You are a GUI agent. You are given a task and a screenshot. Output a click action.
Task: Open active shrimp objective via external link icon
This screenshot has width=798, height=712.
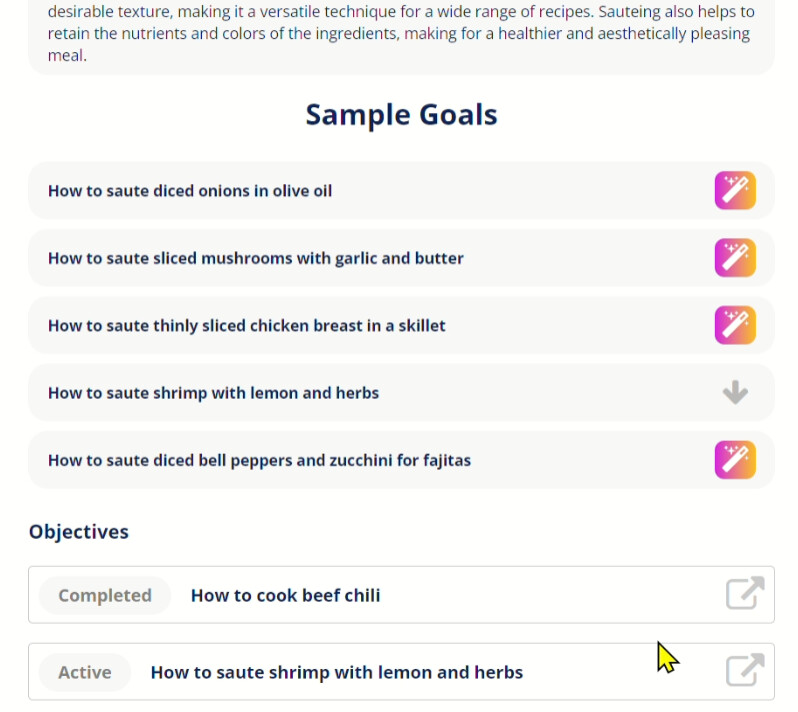[745, 670]
